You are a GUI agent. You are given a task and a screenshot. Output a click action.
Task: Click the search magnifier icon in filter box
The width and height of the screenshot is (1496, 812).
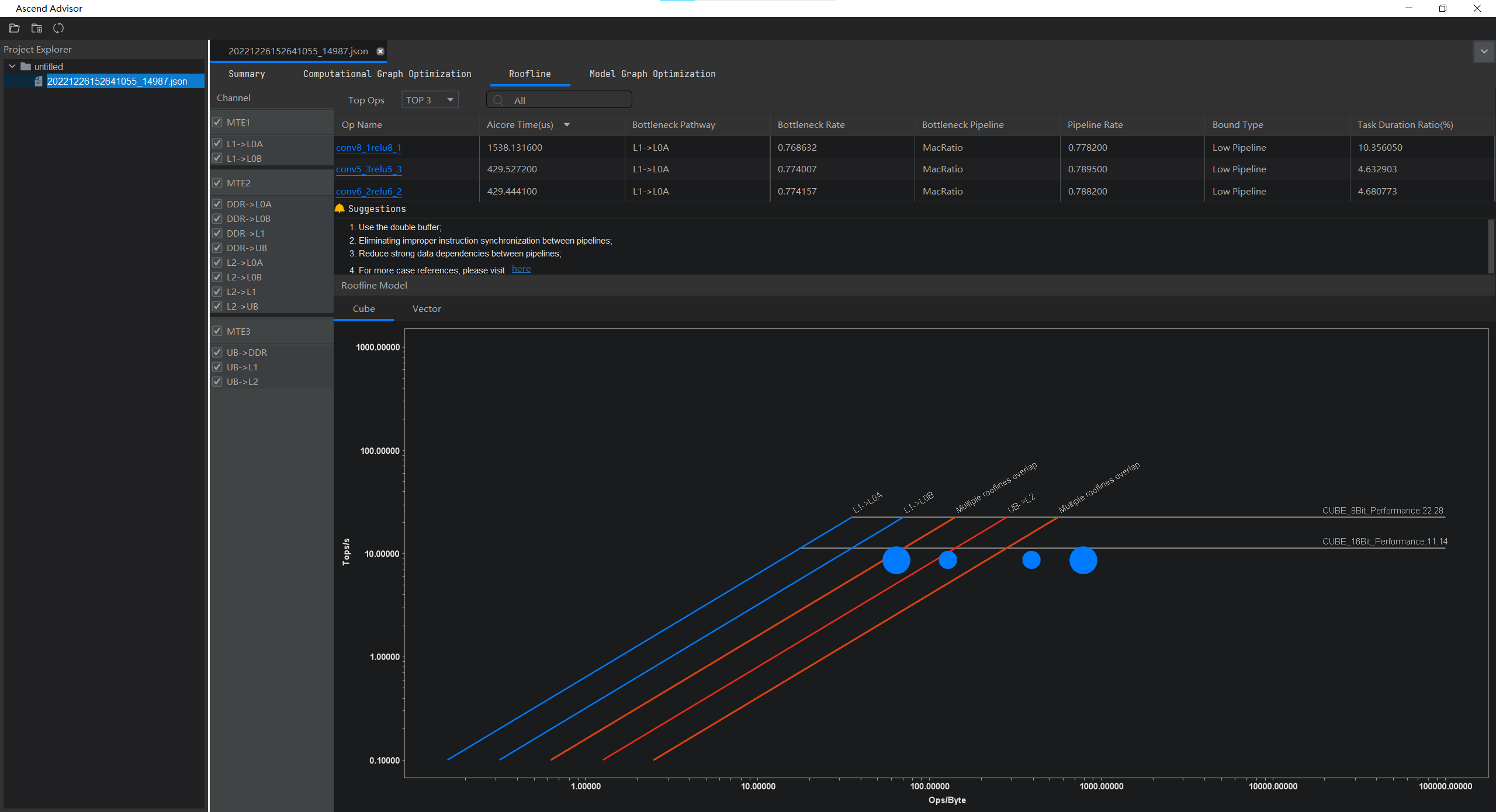pos(498,100)
